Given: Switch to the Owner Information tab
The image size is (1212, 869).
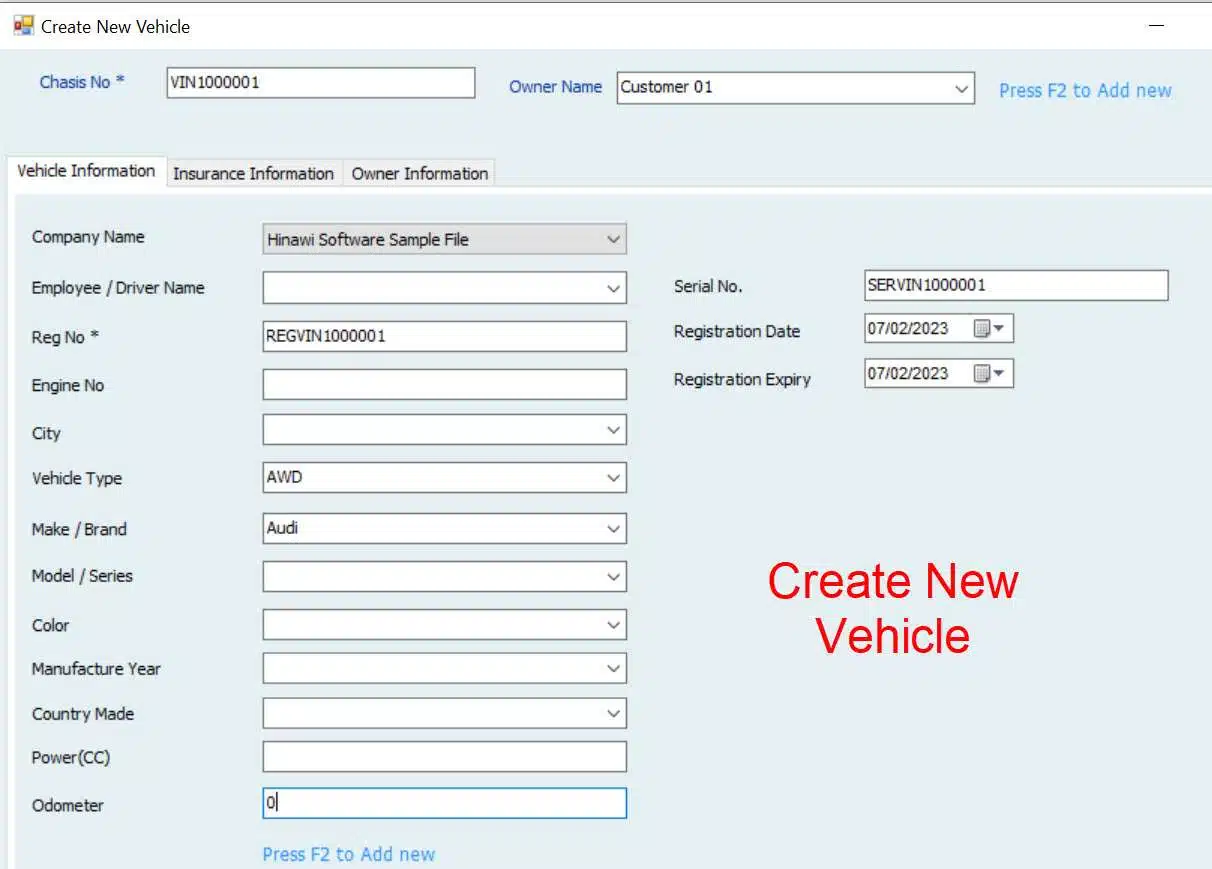Looking at the screenshot, I should pyautogui.click(x=419, y=174).
